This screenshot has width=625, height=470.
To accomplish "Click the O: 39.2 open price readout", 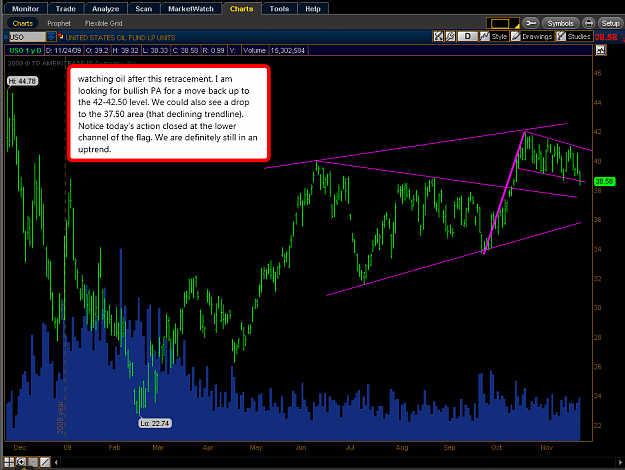I will click(96, 51).
